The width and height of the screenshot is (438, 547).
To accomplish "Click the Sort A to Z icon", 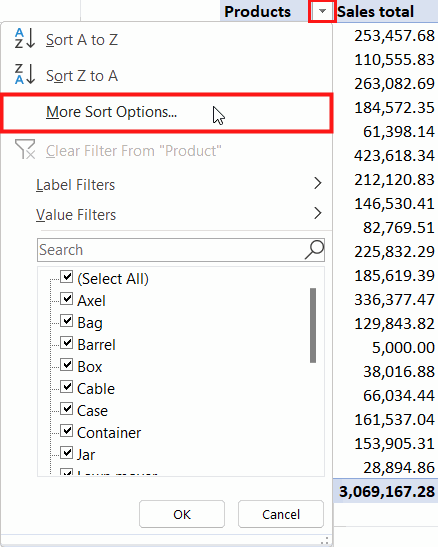I will 25,39.
